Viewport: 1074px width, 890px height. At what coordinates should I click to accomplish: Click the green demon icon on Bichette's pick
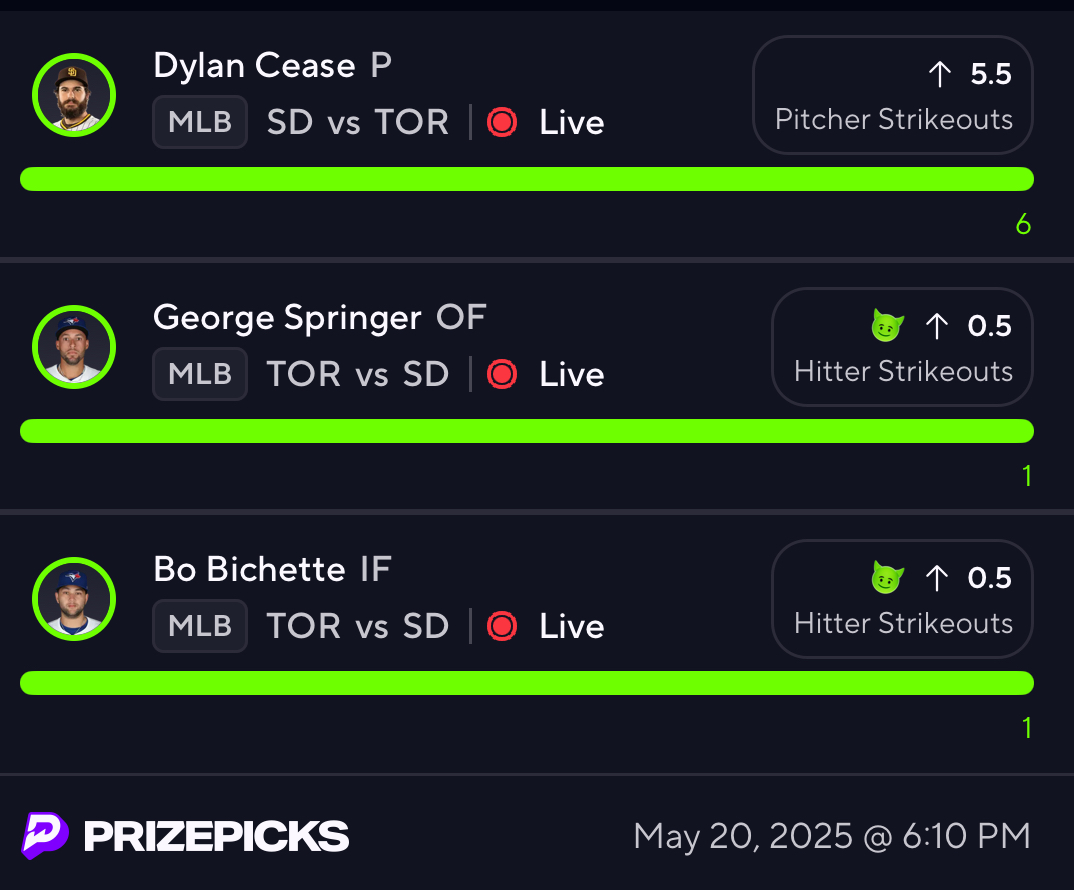click(887, 578)
